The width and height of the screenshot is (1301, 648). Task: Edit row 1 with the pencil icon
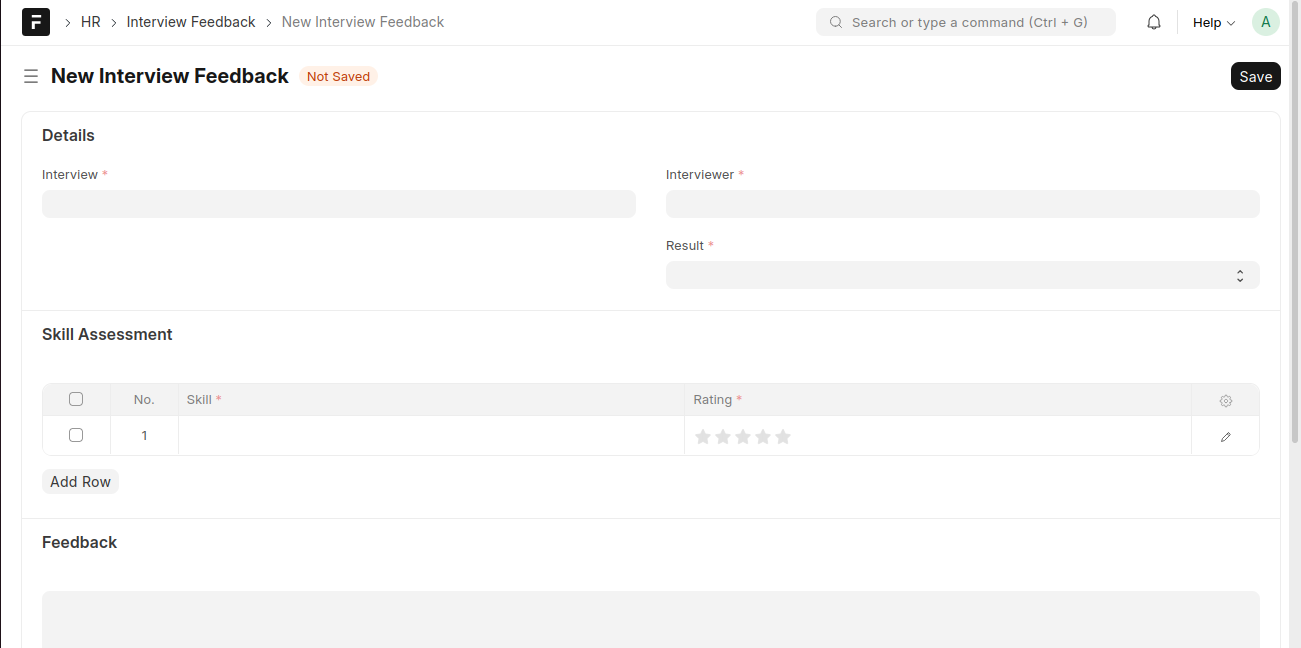(1225, 436)
